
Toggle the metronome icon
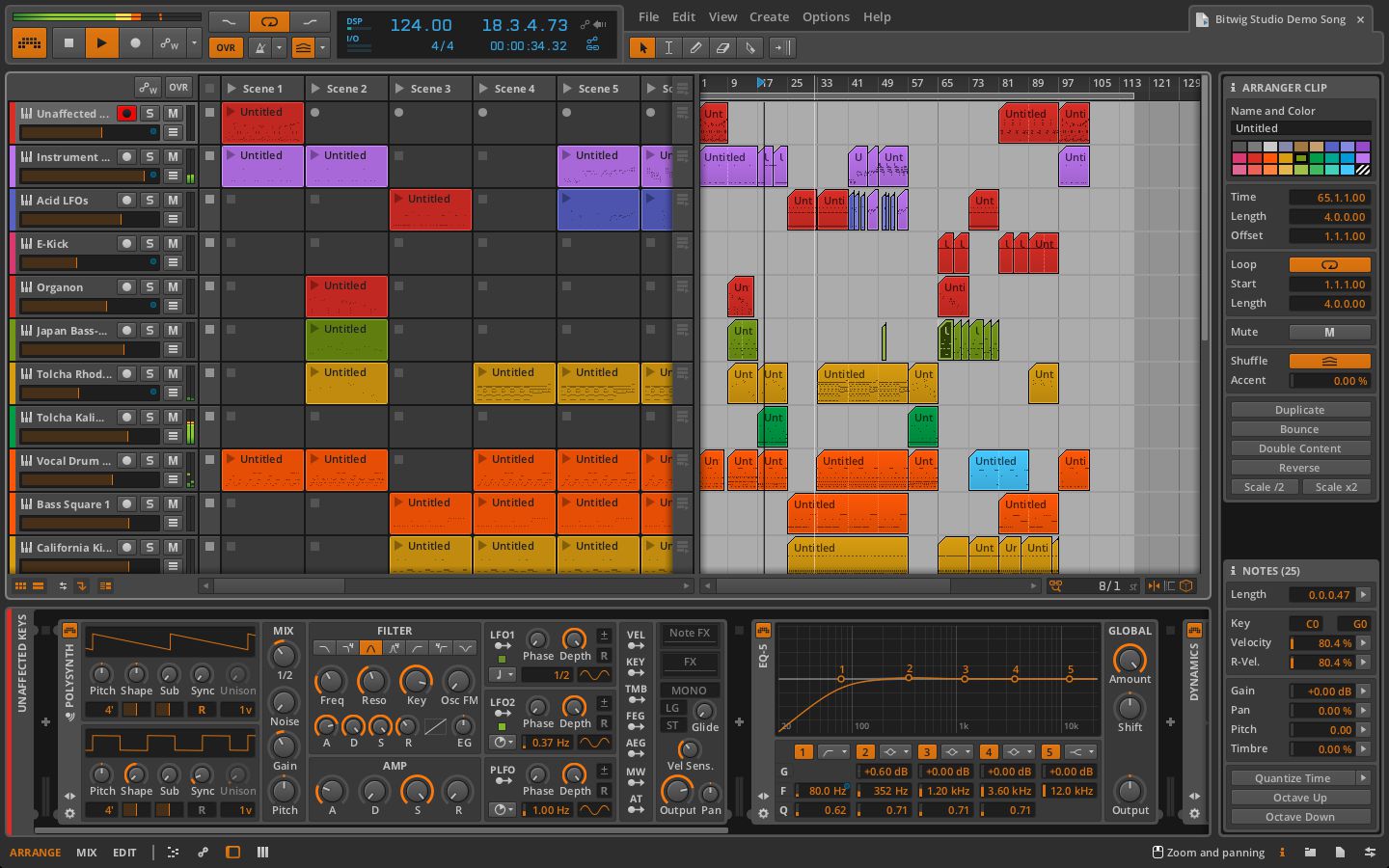tap(261, 47)
